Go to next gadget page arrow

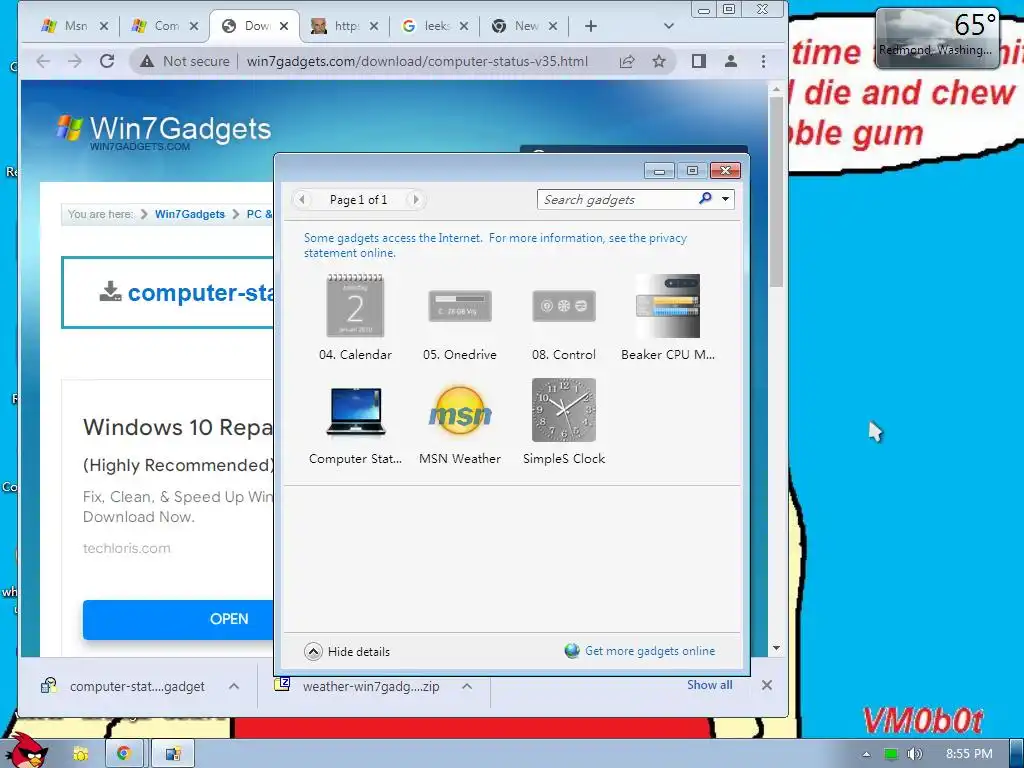pyautogui.click(x=415, y=199)
